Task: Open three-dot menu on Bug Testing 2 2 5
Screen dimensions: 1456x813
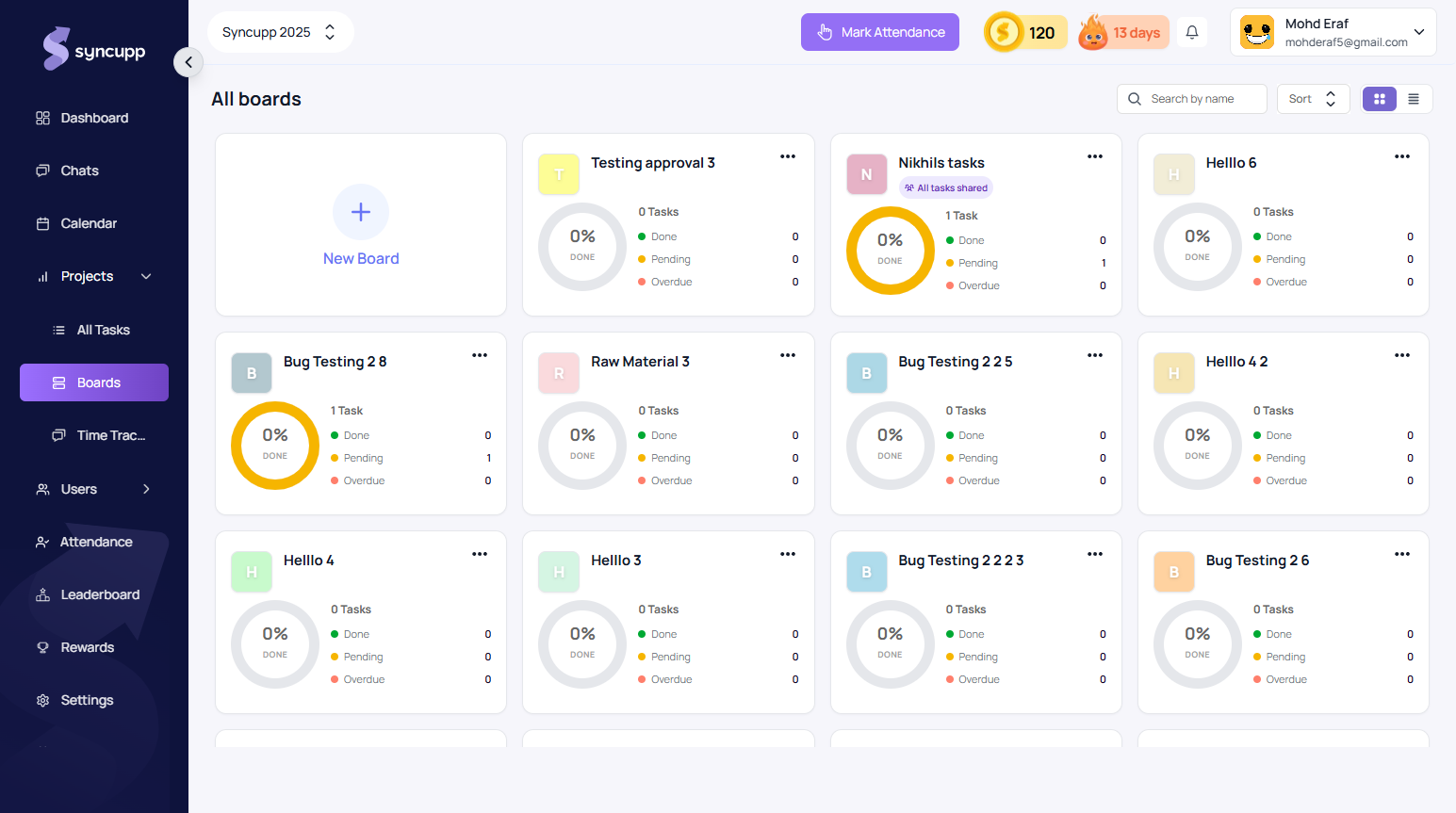Action: (1095, 355)
